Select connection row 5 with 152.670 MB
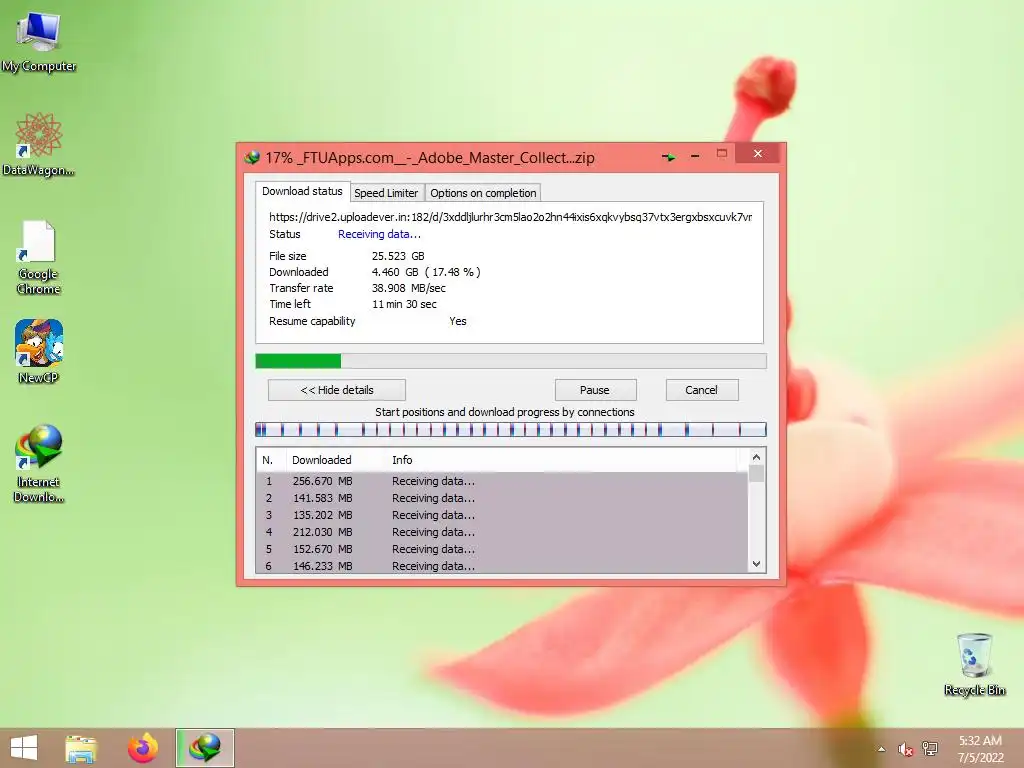The image size is (1024, 768). point(502,549)
